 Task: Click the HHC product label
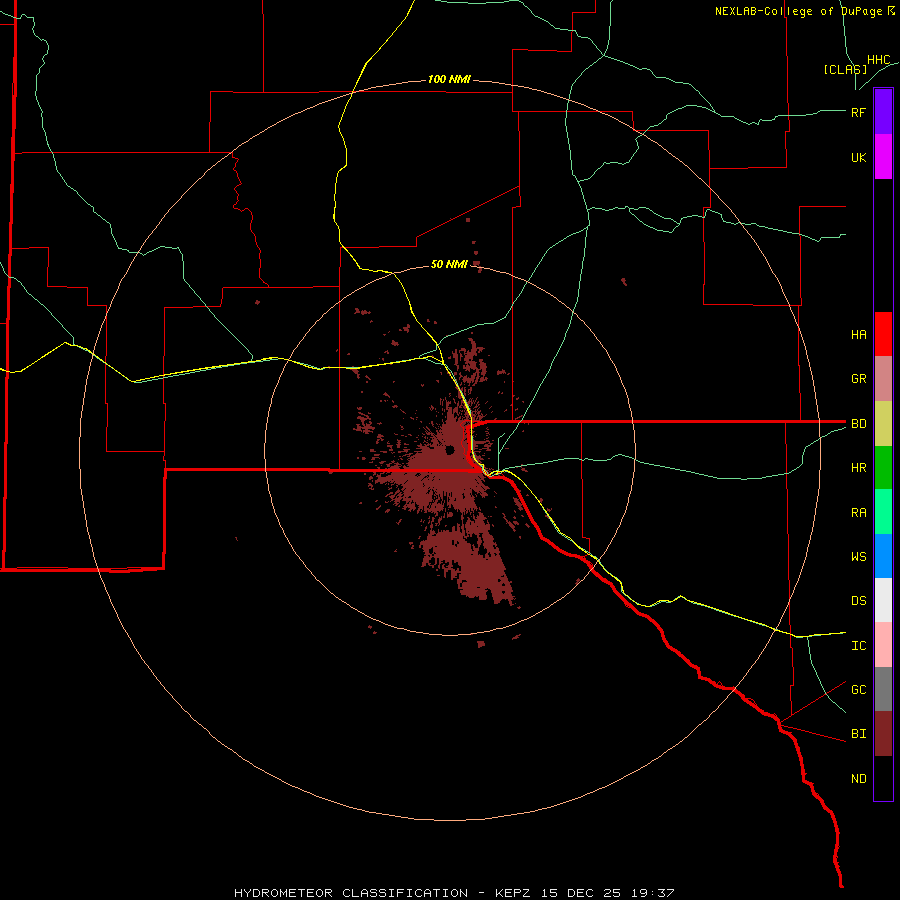tap(878, 60)
